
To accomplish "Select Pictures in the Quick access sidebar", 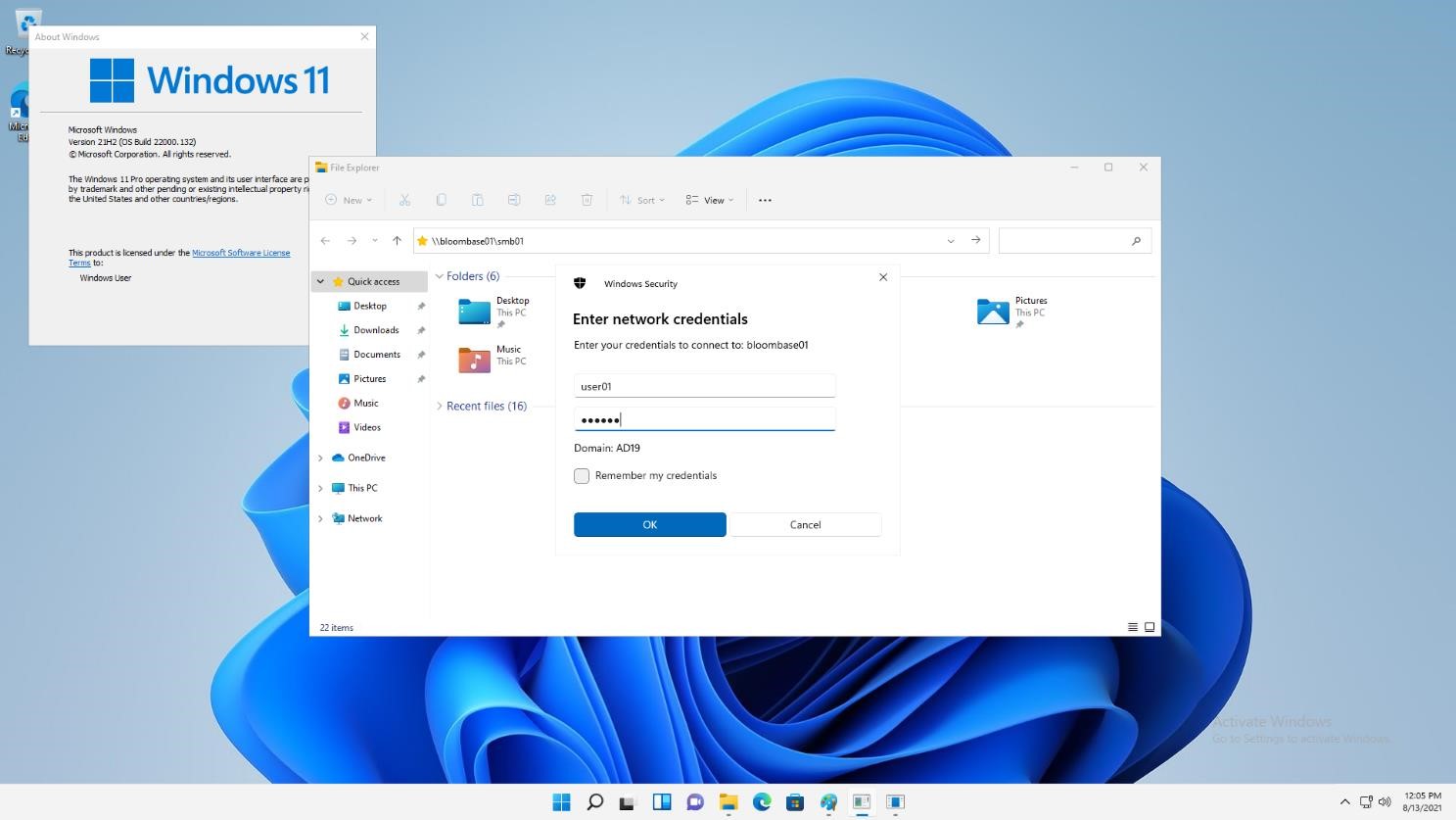I will 370,379.
